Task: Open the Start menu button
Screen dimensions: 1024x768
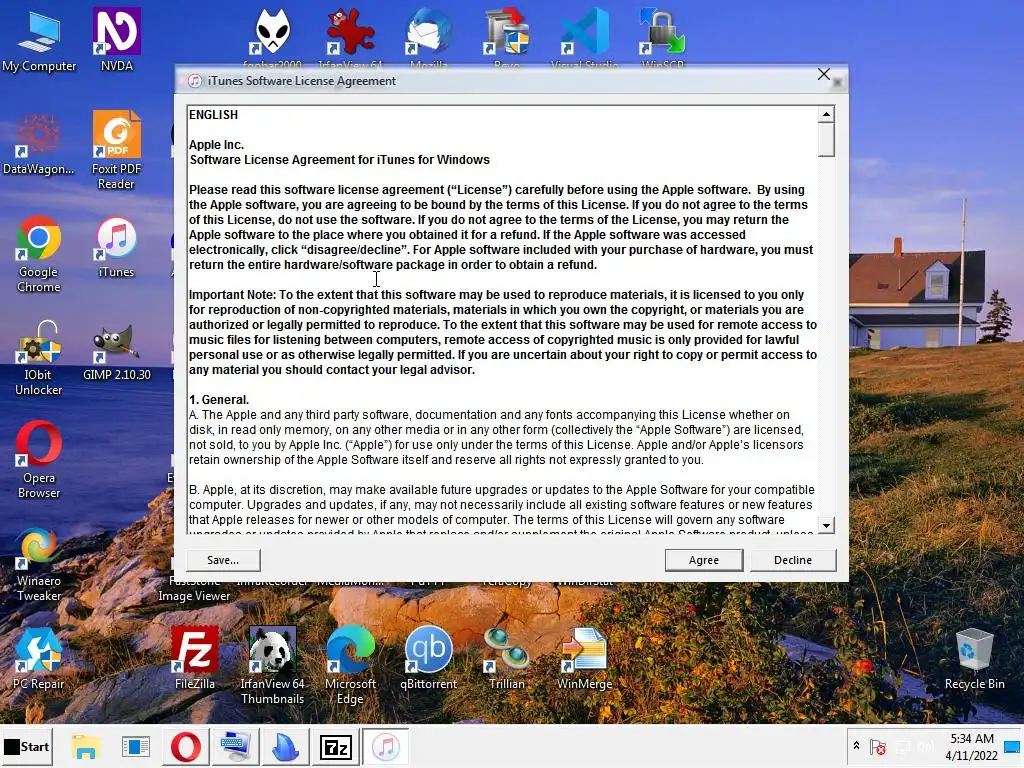Action: point(27,746)
